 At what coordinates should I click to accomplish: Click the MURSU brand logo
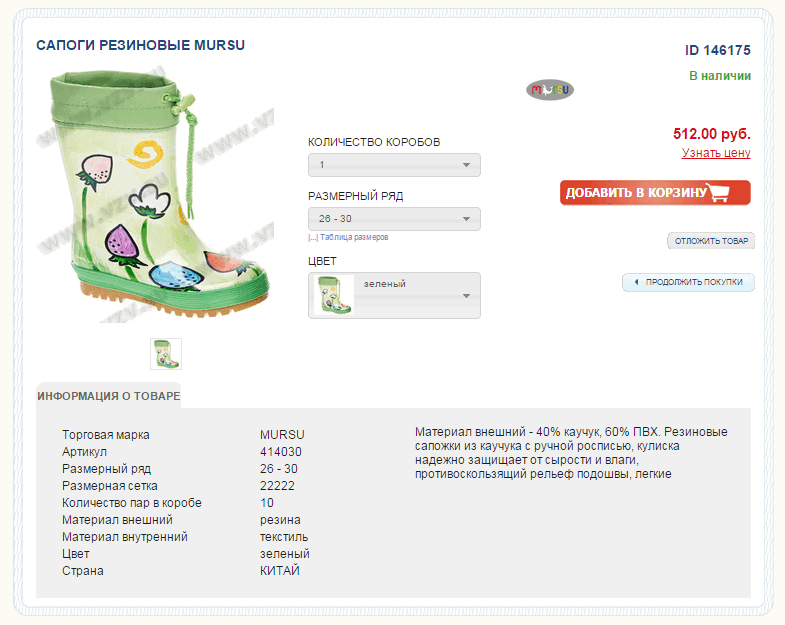pyautogui.click(x=550, y=90)
